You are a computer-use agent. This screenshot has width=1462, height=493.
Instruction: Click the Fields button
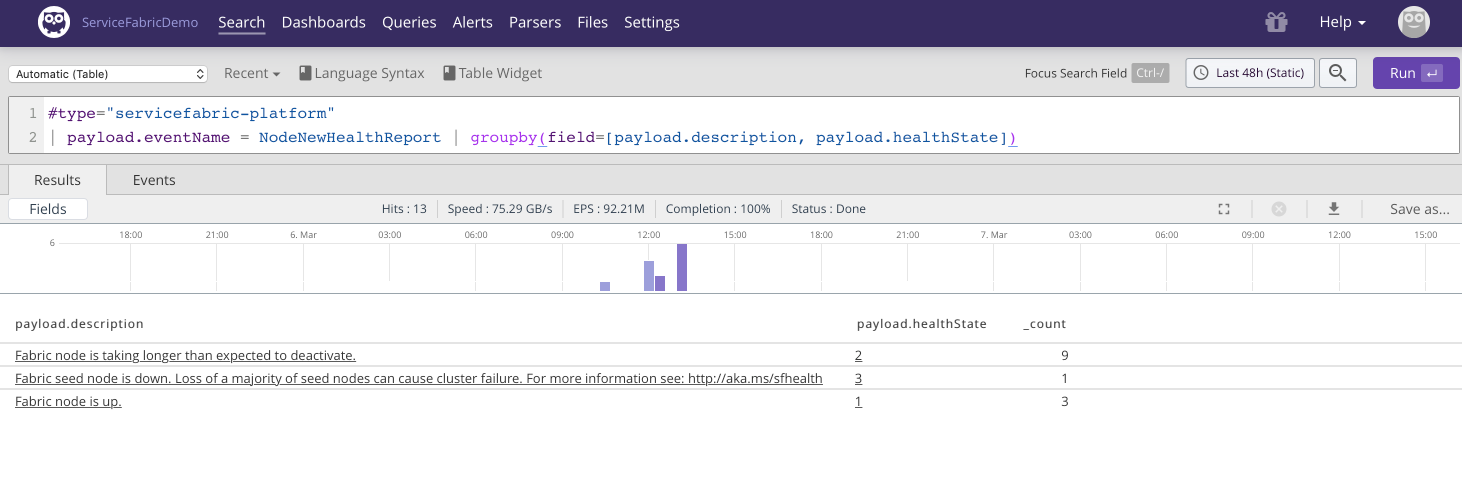[48, 209]
